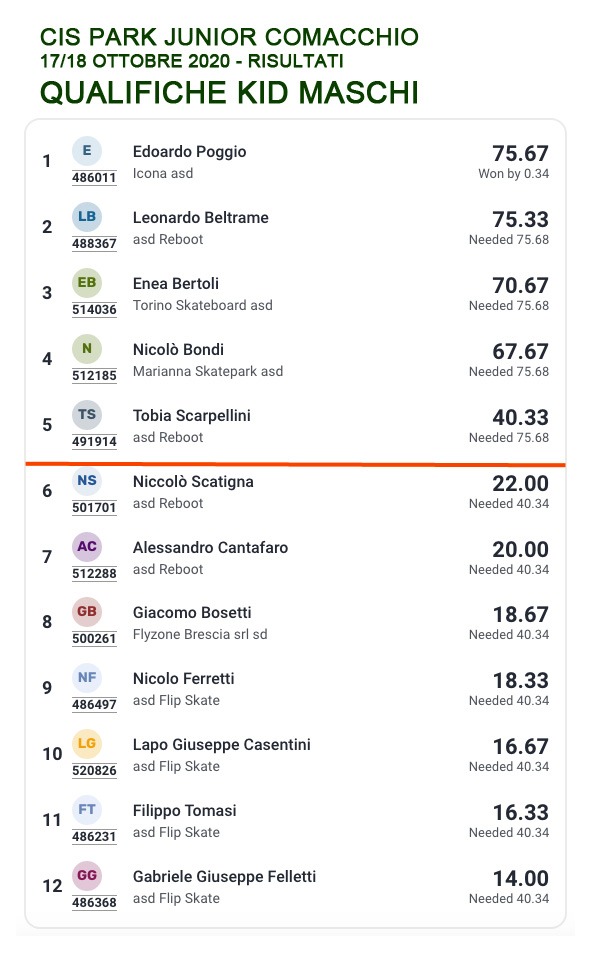
Task: Select the name Leonardo Beltrame
Action: (x=200, y=218)
